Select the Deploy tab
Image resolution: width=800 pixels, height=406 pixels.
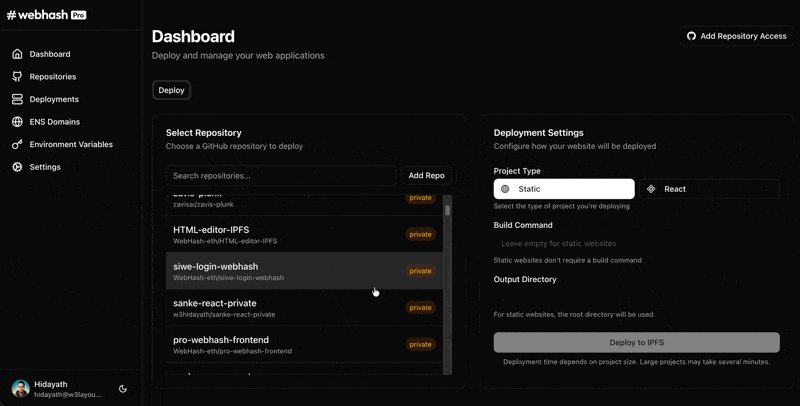pos(171,90)
